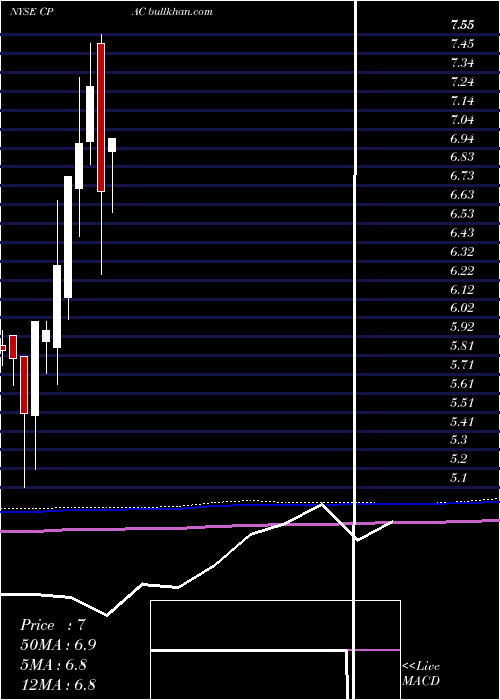Click the '5MA : 6.8' readout
500x700 pixels.
(x=54, y=665)
